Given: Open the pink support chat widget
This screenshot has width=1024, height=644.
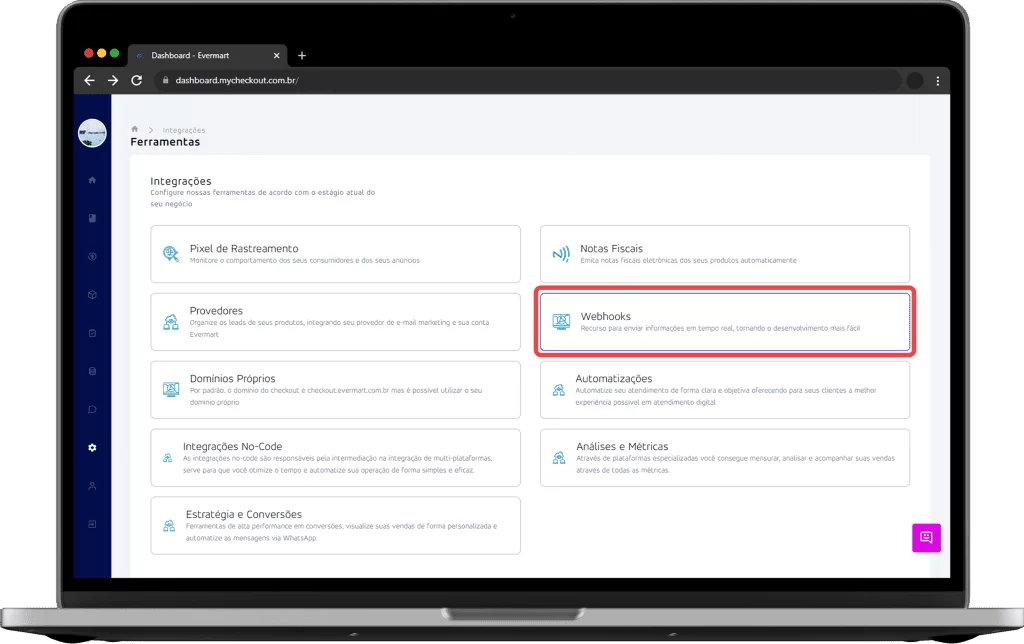Looking at the screenshot, I should coord(926,538).
